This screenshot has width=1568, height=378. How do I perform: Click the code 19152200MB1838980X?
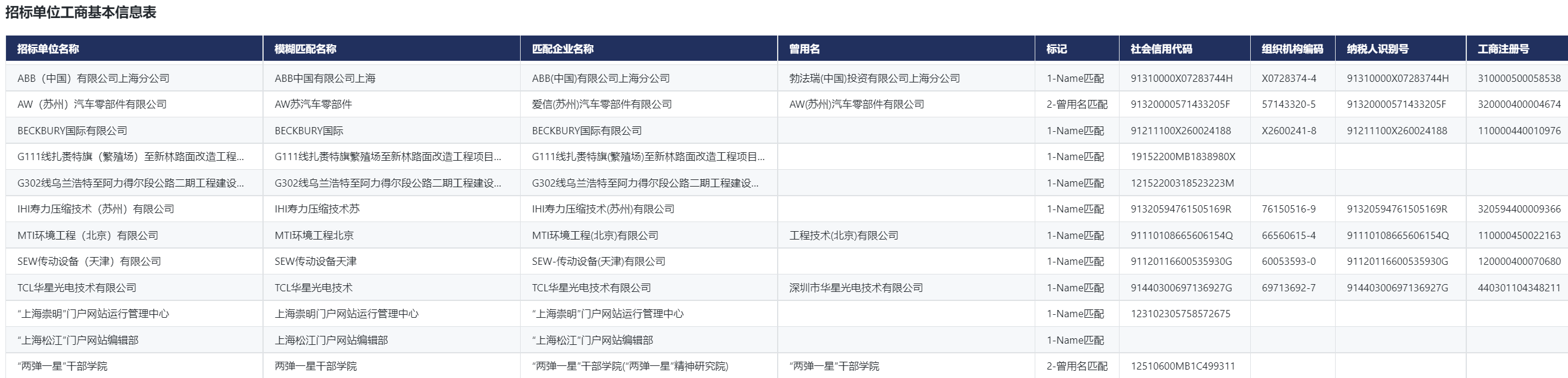[1183, 157]
